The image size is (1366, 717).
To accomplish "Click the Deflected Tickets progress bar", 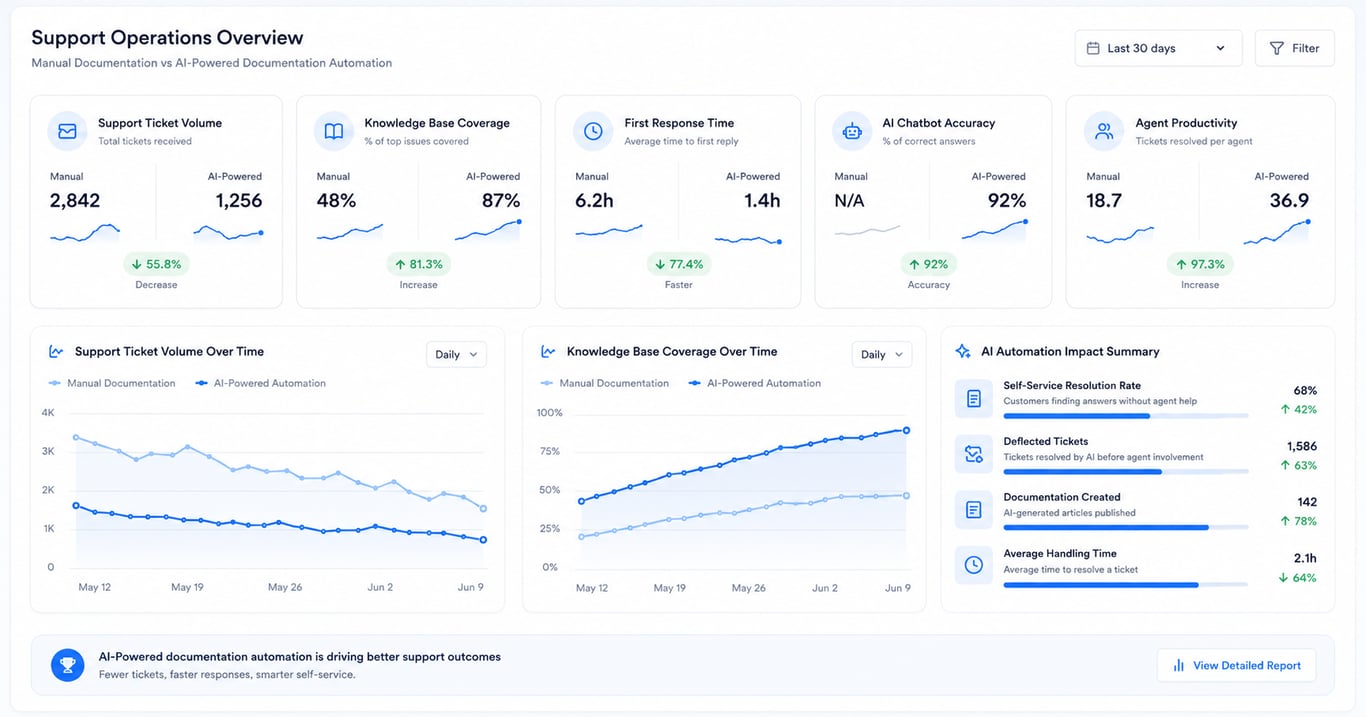I will click(x=1125, y=472).
